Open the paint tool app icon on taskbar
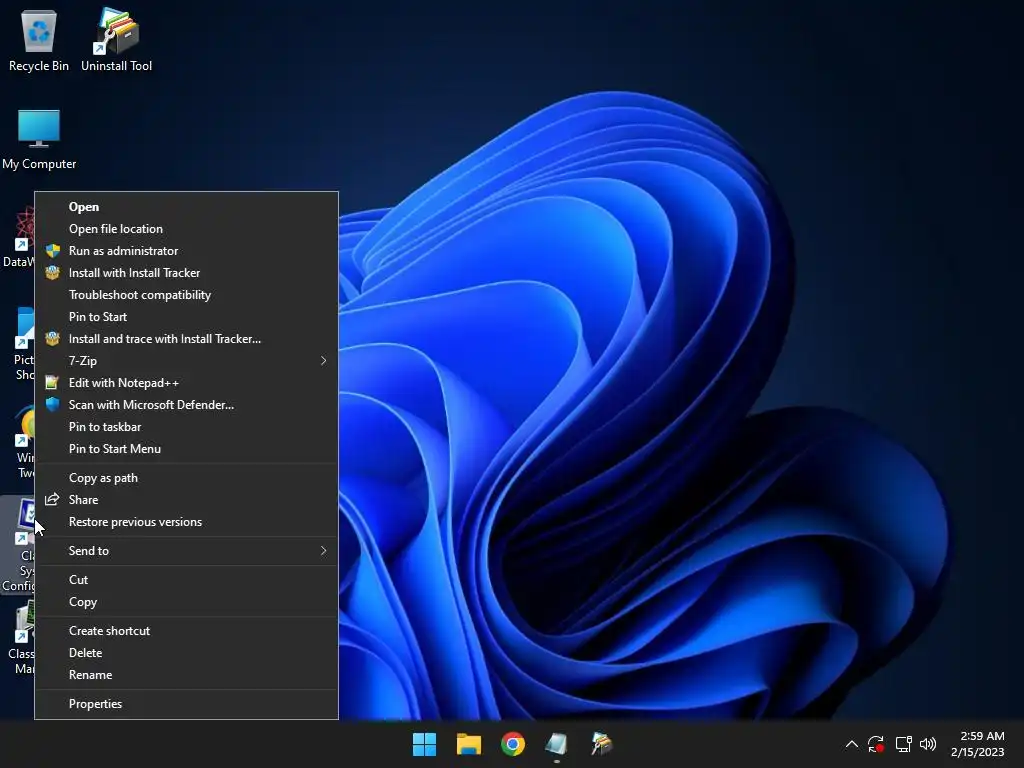The height and width of the screenshot is (768, 1024). [601, 744]
